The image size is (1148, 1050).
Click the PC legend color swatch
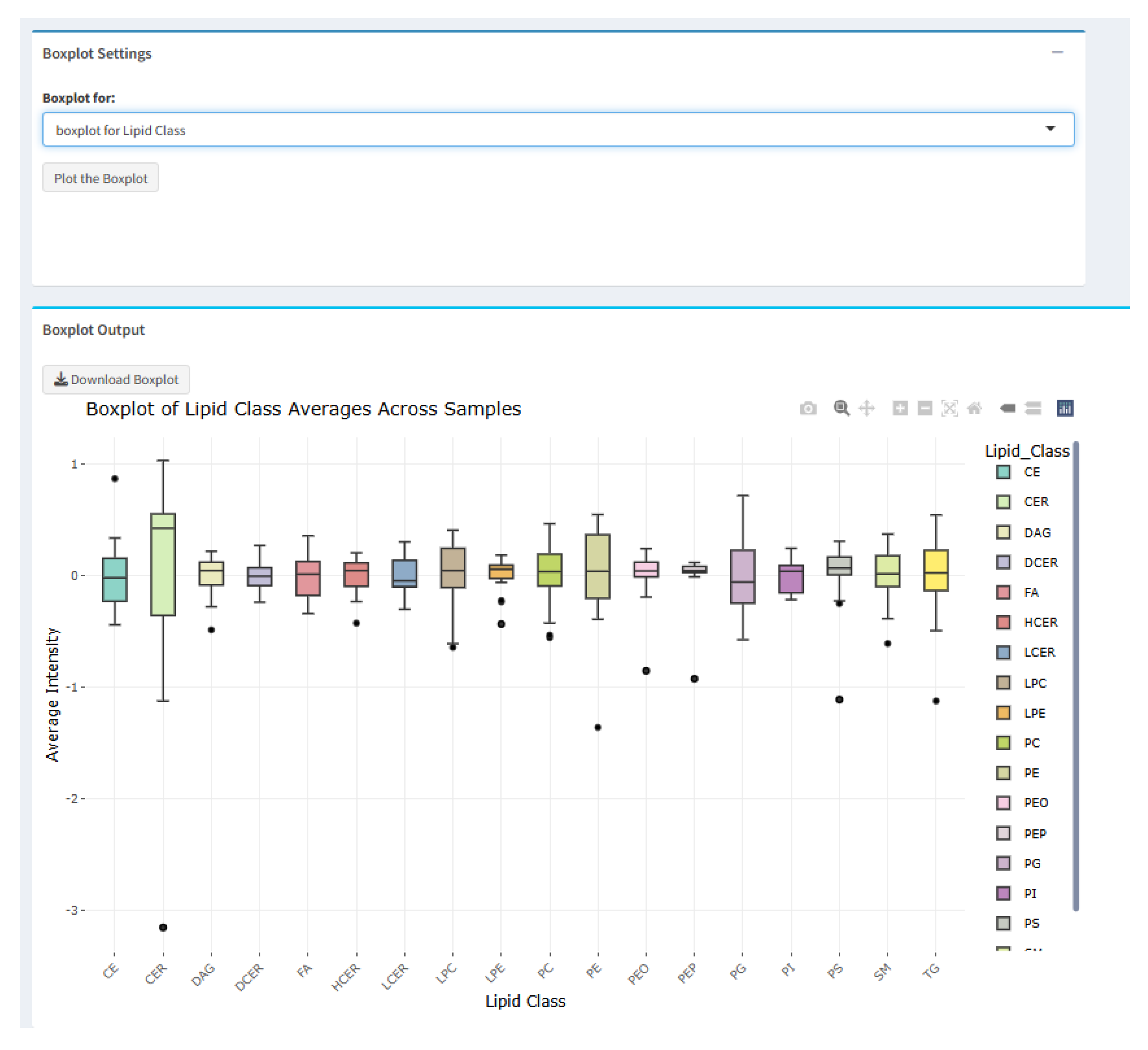tap(1003, 743)
